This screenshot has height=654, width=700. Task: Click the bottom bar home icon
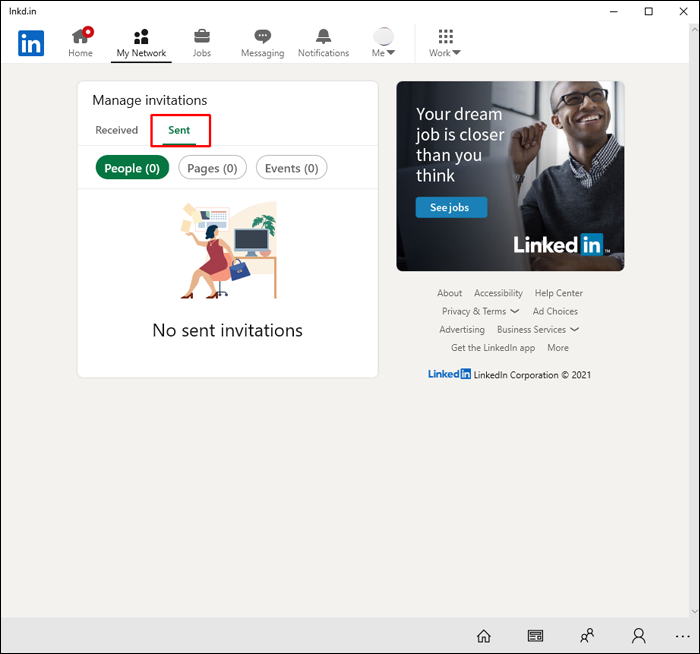483,635
